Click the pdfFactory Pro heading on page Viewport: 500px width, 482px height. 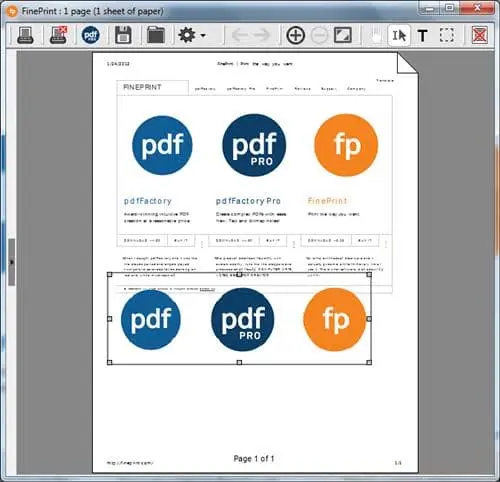(248, 201)
